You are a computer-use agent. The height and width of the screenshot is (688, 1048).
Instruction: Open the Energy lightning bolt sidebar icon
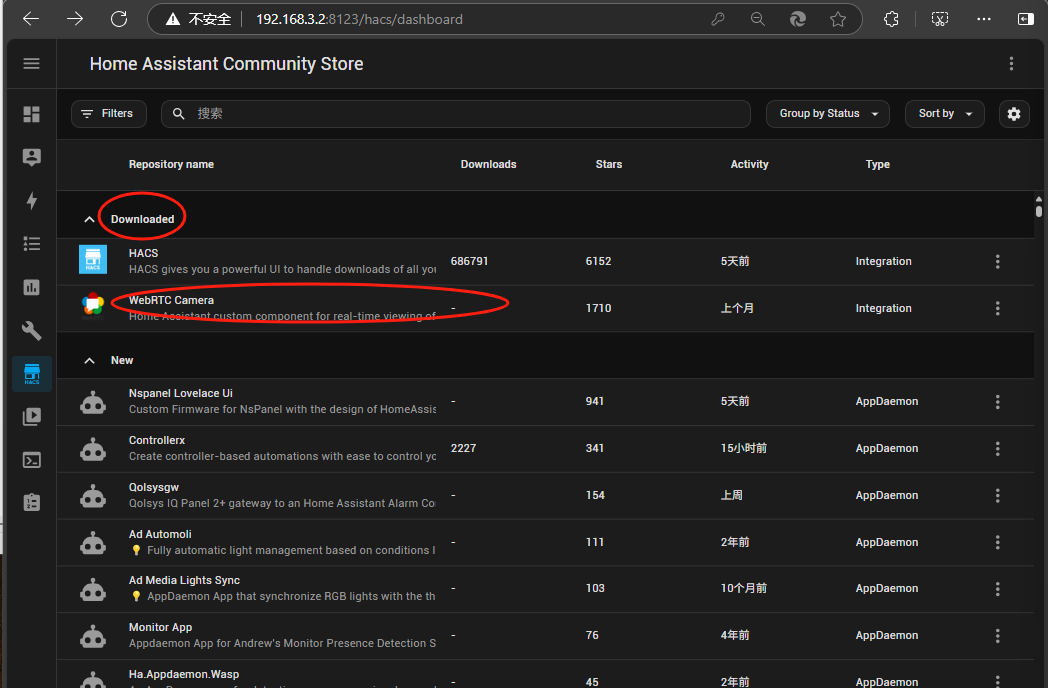coord(31,201)
